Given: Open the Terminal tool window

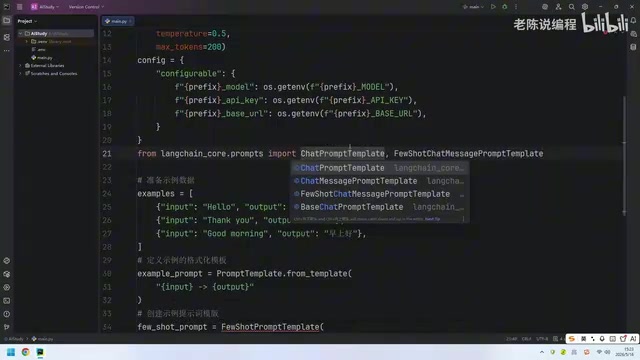Looking at the screenshot, I should (x=7, y=301).
